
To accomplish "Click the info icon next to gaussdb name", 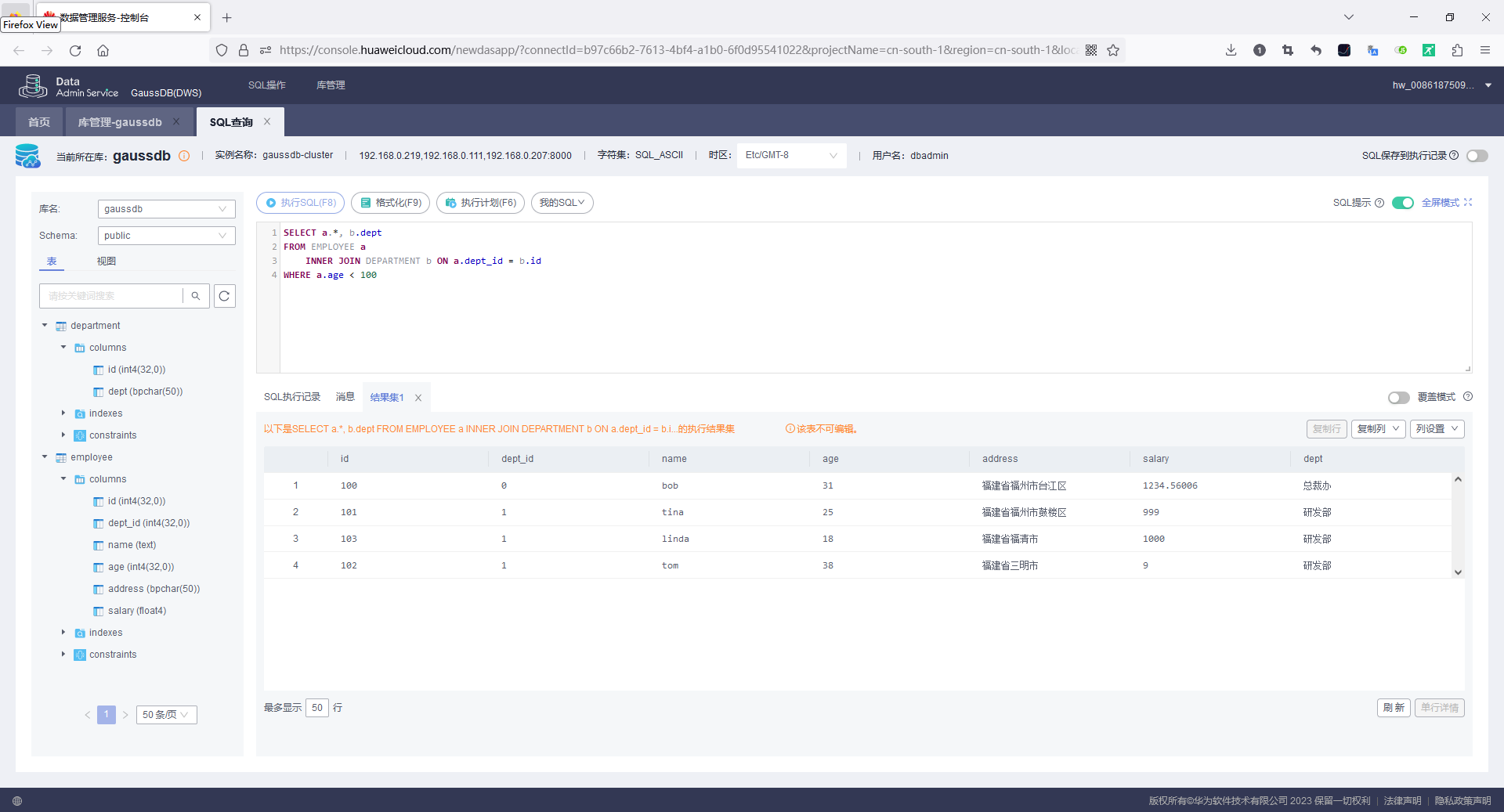I will (x=184, y=156).
